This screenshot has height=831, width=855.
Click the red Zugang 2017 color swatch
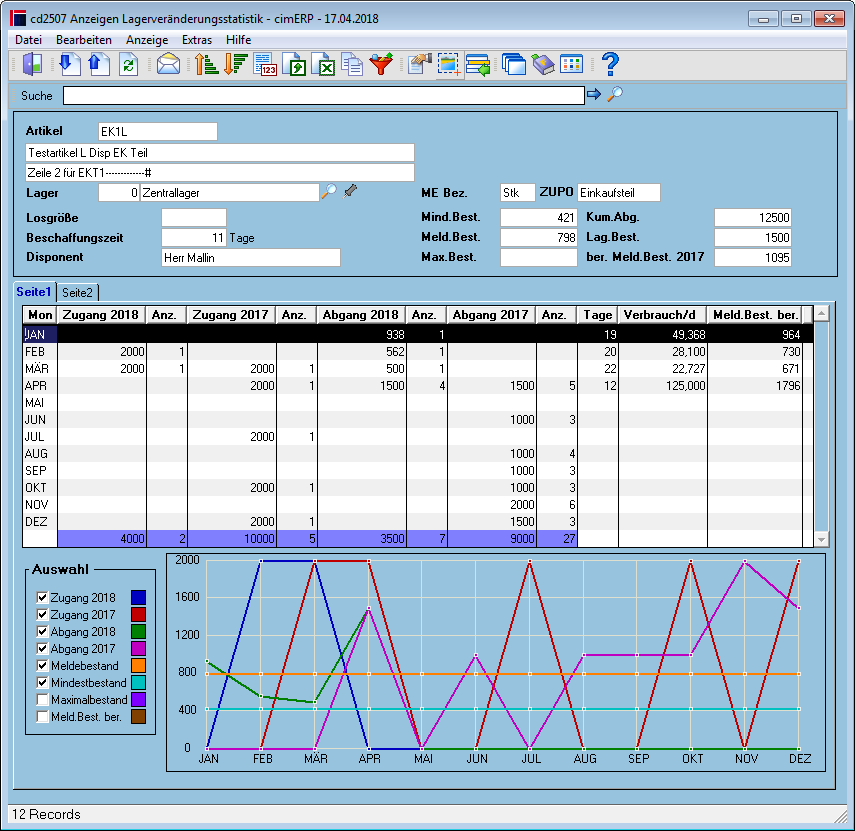pos(139,615)
